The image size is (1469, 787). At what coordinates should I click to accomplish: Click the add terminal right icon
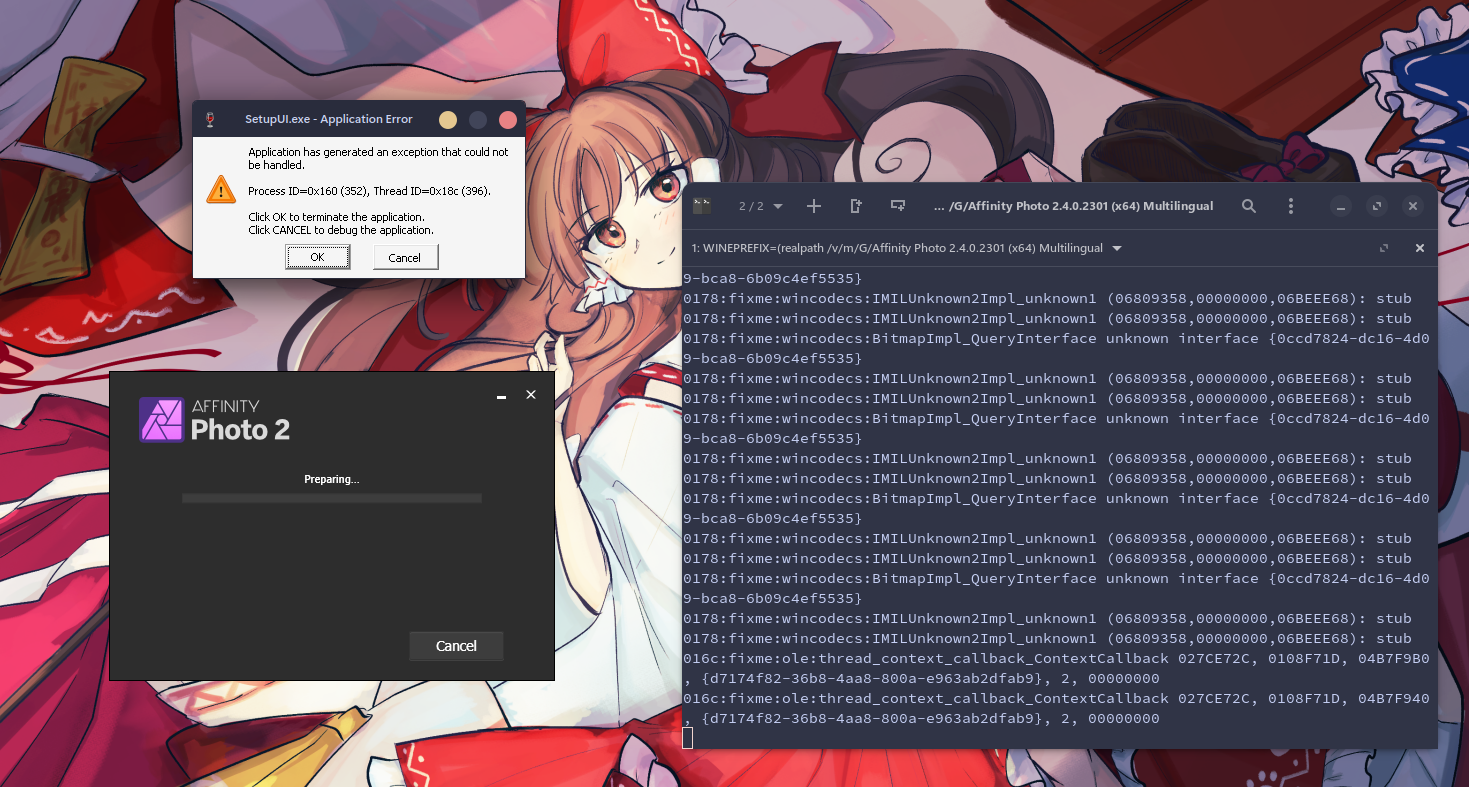point(856,206)
